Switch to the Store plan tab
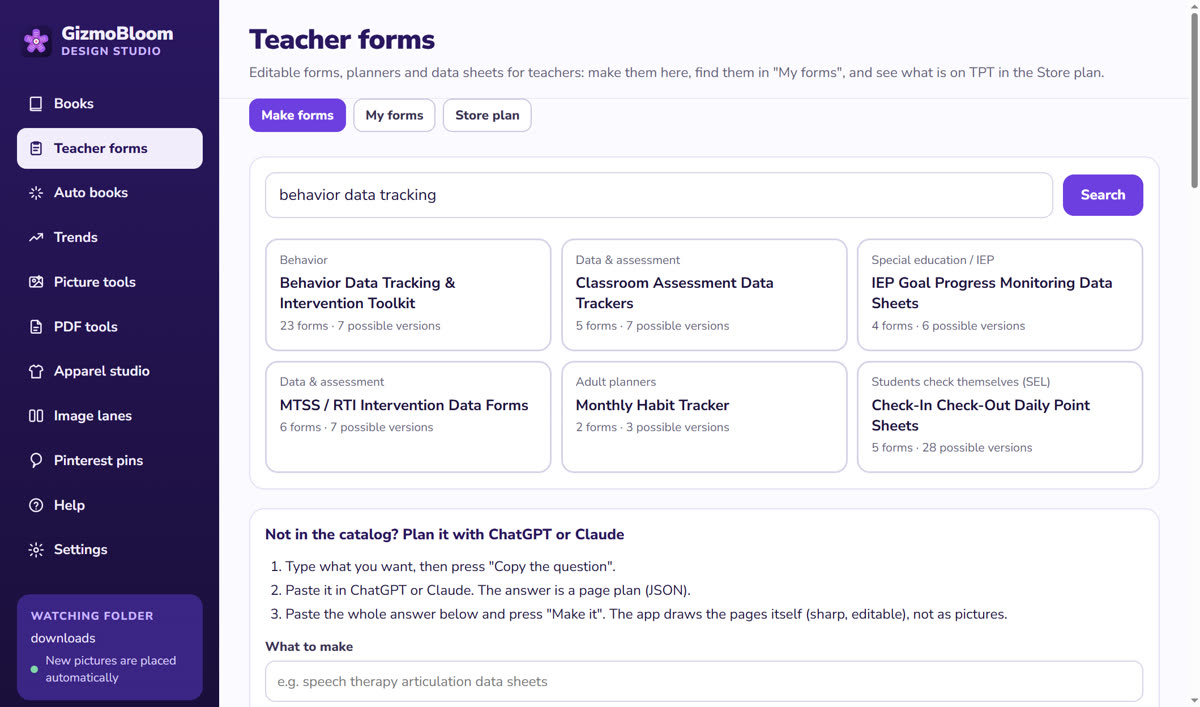Screen dimensions: 1200x707 pos(487,115)
